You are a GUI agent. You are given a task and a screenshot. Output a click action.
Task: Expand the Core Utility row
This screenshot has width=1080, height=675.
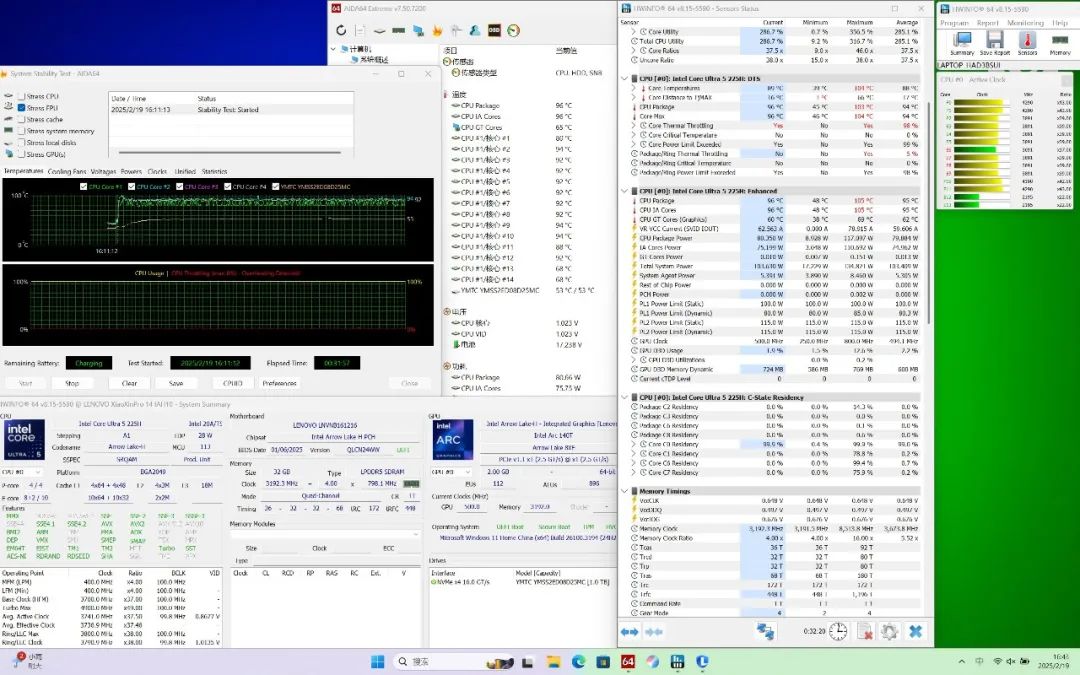point(634,32)
